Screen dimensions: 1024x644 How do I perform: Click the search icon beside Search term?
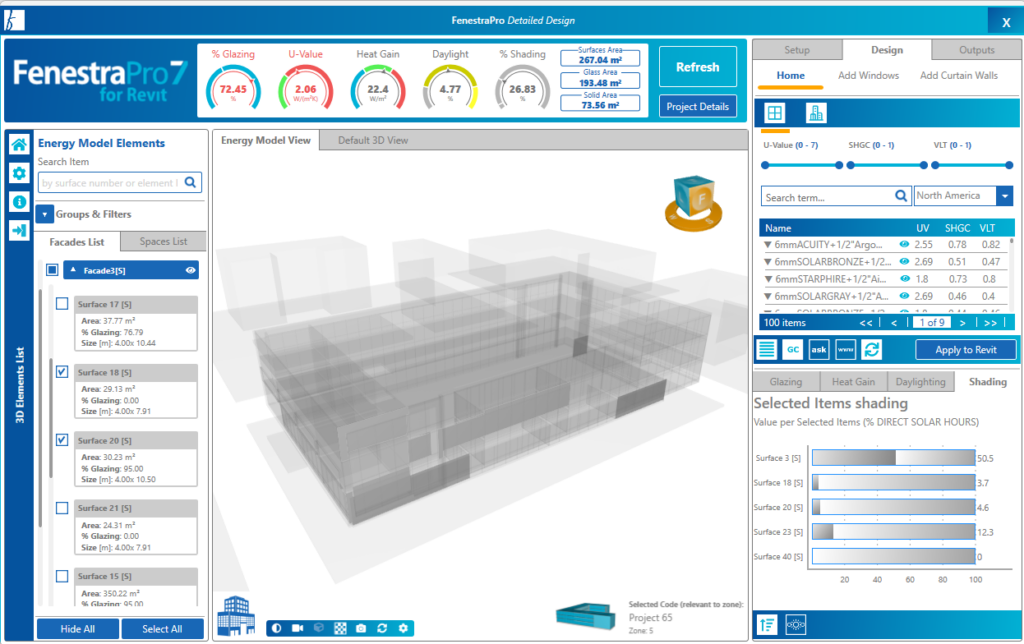click(901, 196)
